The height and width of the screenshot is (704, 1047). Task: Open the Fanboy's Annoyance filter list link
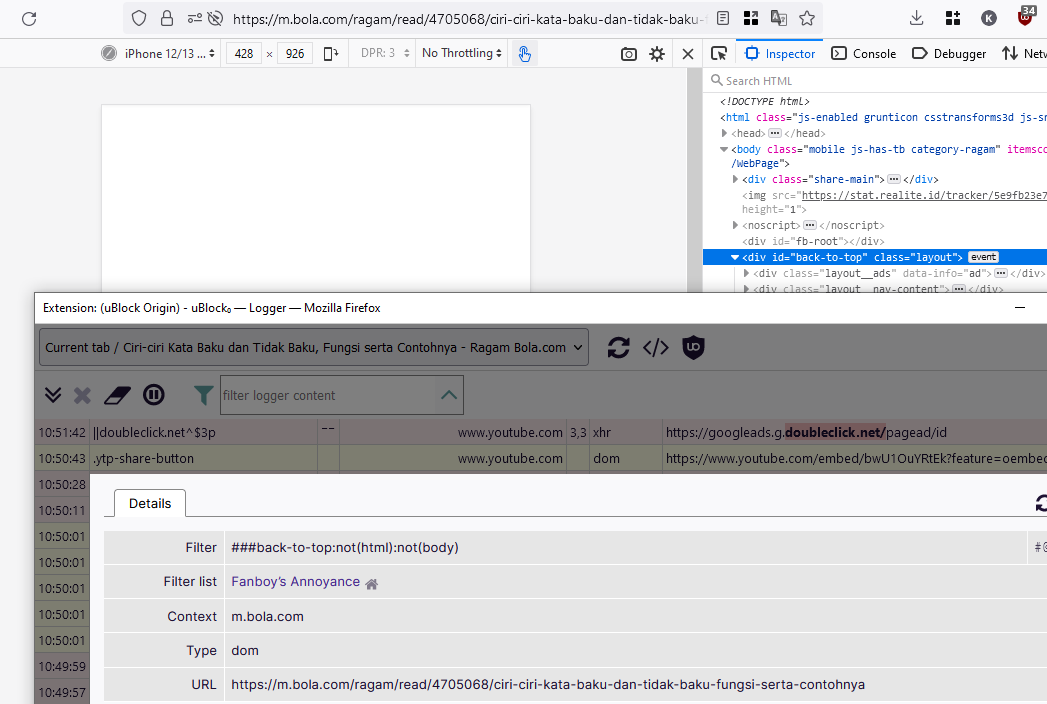pyautogui.click(x=294, y=580)
